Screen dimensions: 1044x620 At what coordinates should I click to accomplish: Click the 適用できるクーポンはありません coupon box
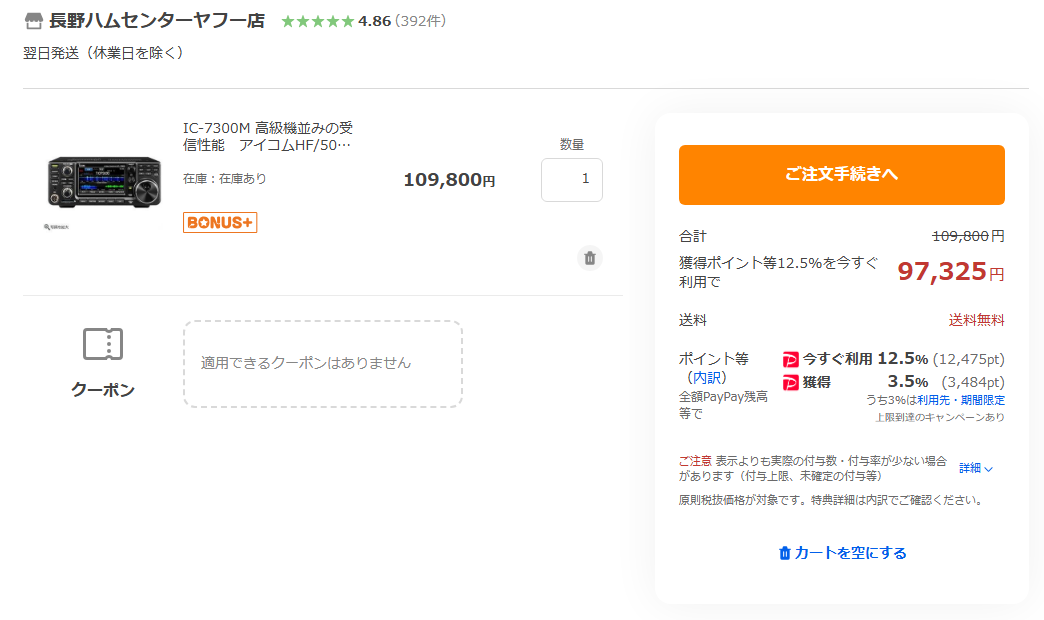pos(323,364)
